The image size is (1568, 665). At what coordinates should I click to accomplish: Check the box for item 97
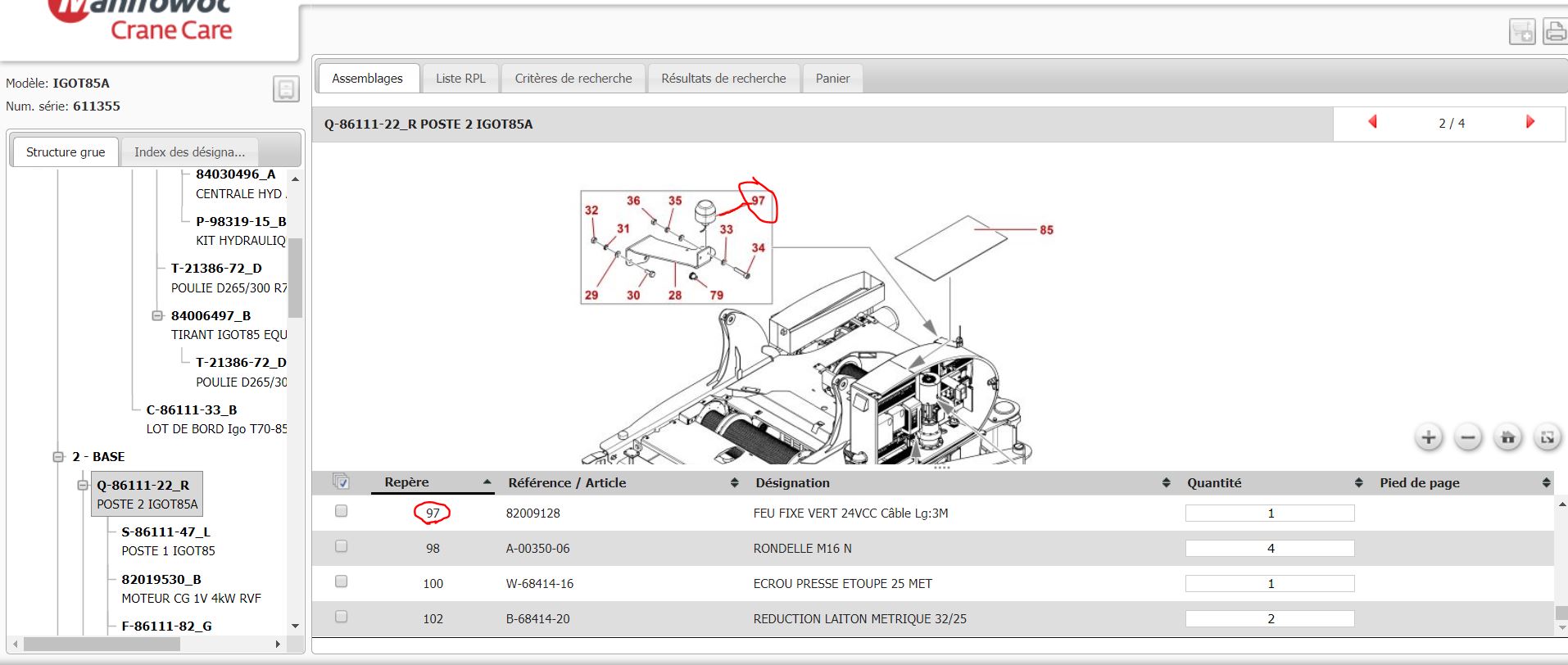[x=342, y=511]
